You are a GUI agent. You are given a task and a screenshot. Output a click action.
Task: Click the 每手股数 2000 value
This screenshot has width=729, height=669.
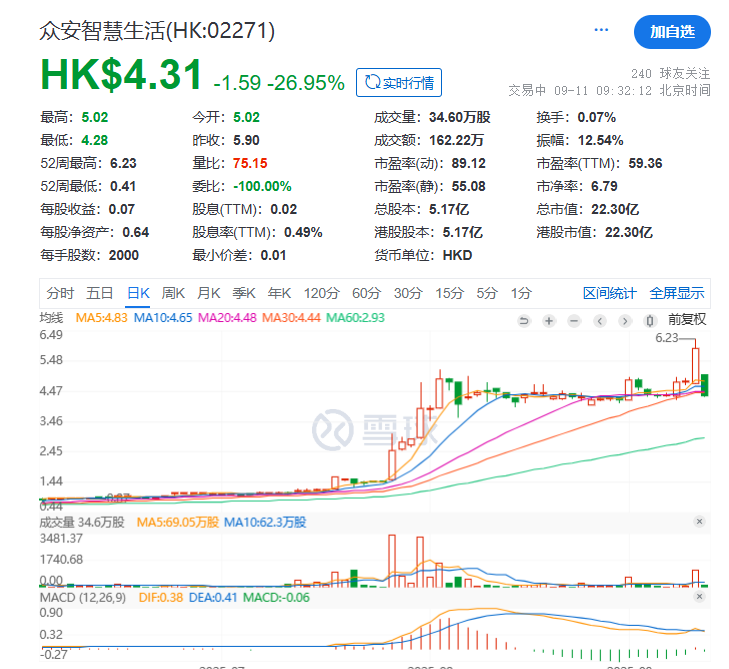point(124,255)
